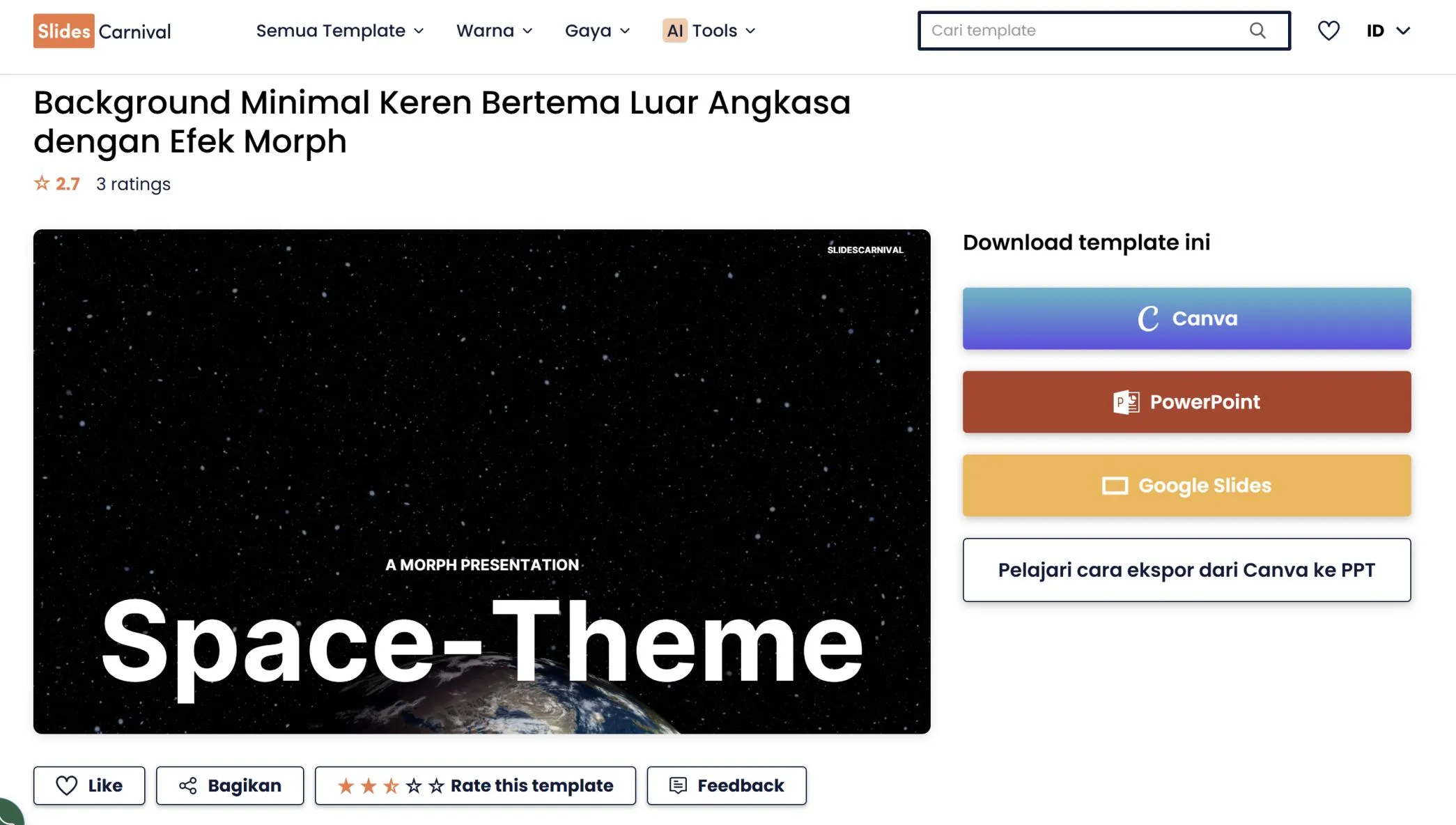
Task: Click the fourth rating star
Action: [414, 786]
